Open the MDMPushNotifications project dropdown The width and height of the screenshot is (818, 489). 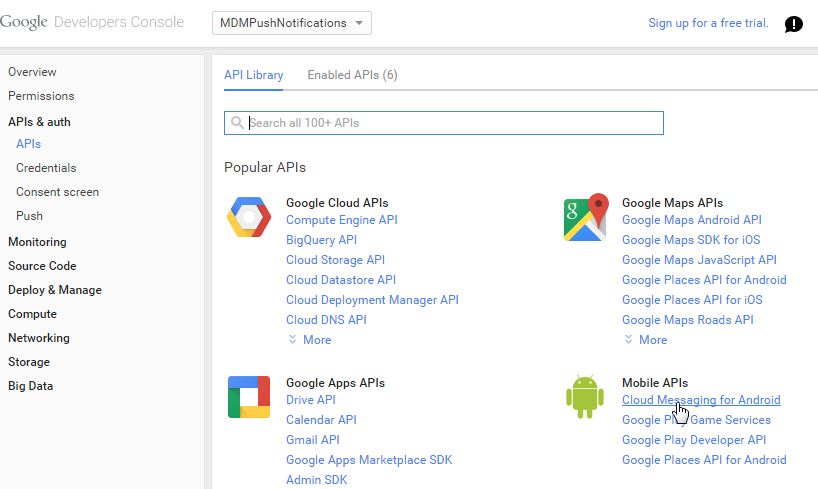(292, 23)
